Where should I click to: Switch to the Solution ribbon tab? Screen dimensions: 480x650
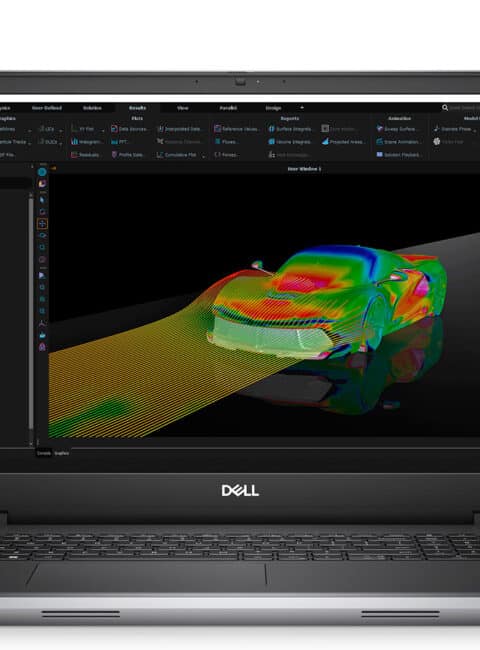92,108
